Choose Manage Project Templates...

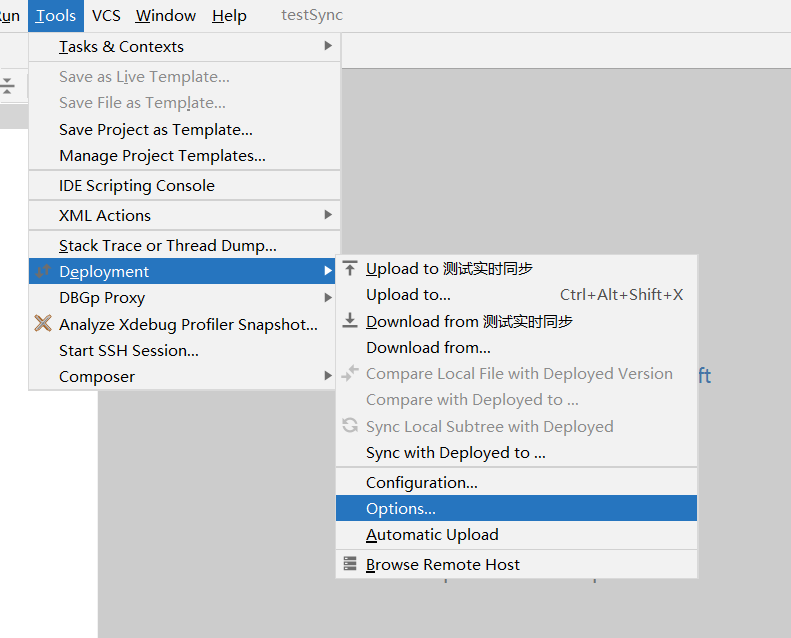(185, 156)
